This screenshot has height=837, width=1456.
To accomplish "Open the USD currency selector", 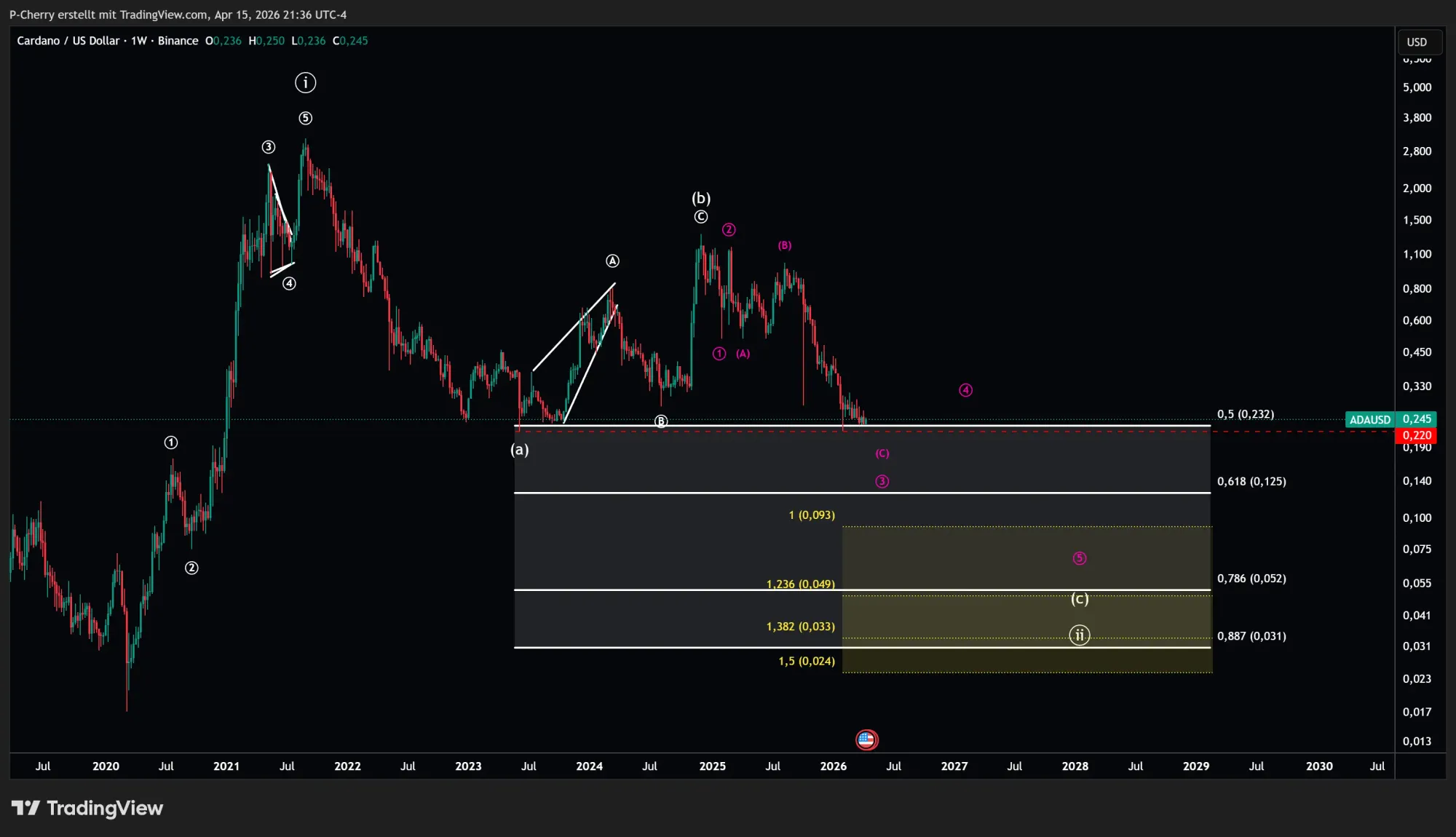I will (x=1416, y=42).
